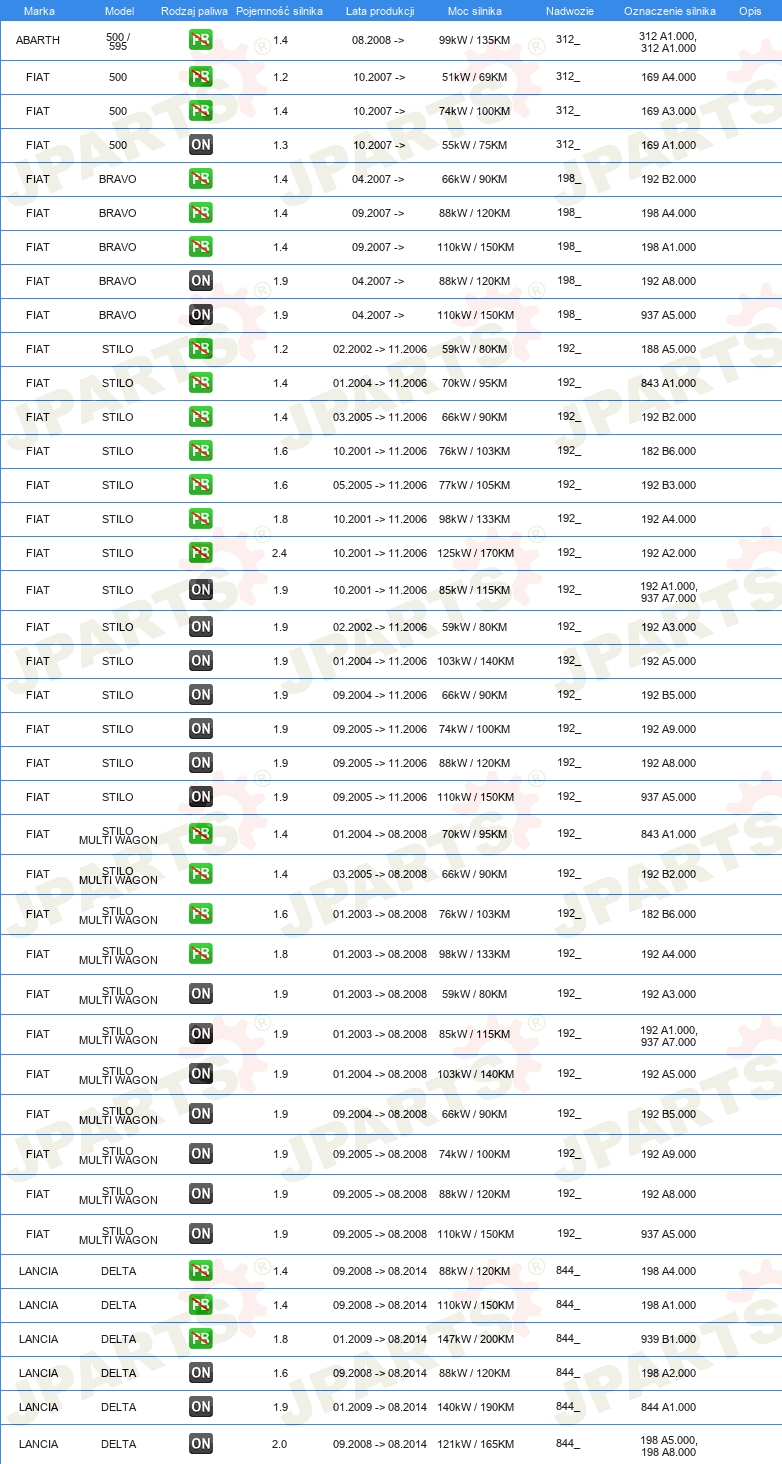Screen dimensions: 782x1464
Task: Click PB icon in Stilo 182 B6.000 10.2001 row
Action: pos(200,451)
